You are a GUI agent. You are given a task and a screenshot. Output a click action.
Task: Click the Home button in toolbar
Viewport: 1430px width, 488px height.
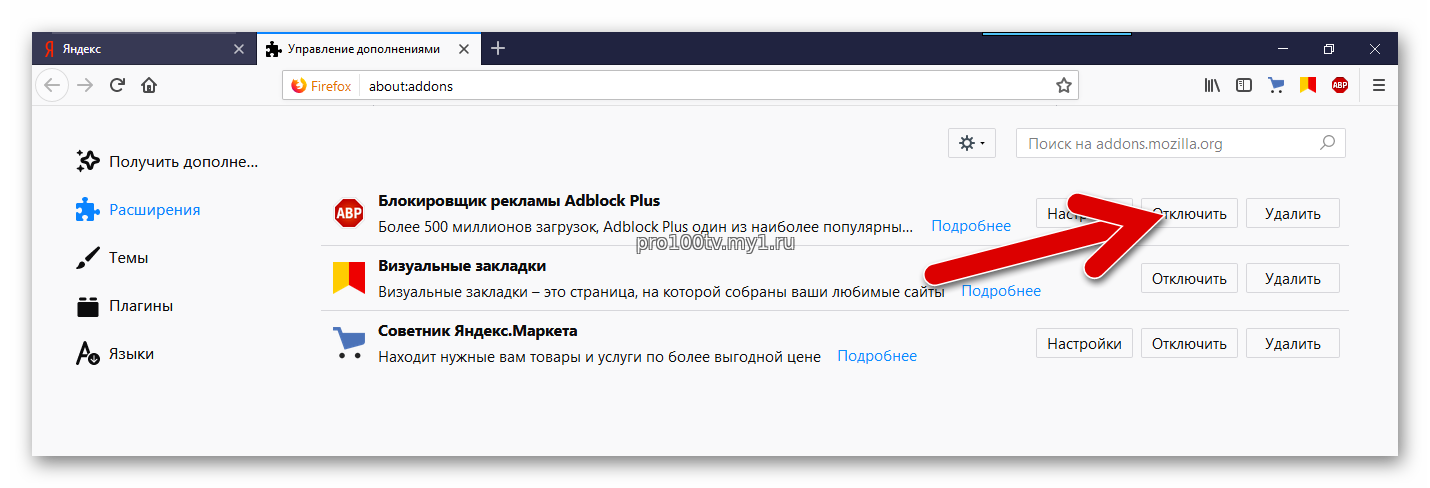[149, 86]
